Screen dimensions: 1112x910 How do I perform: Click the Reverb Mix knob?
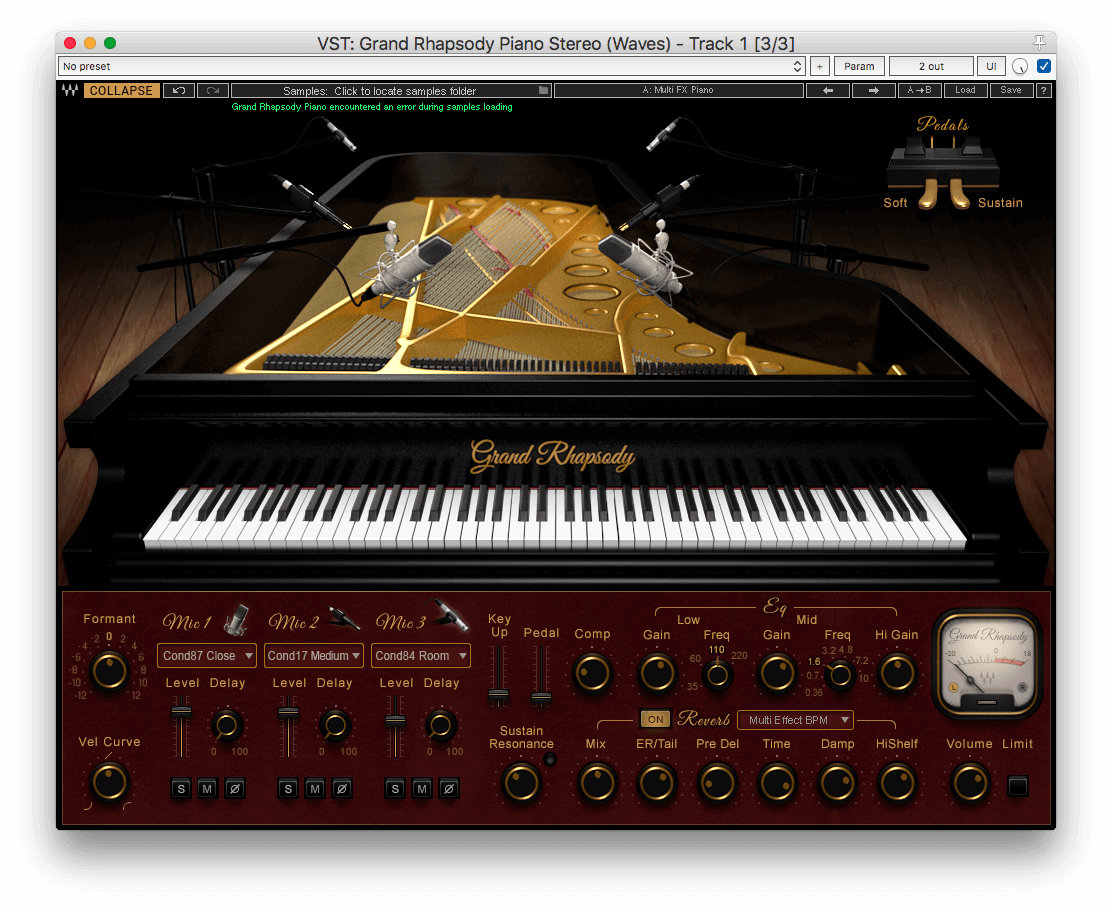(x=596, y=783)
